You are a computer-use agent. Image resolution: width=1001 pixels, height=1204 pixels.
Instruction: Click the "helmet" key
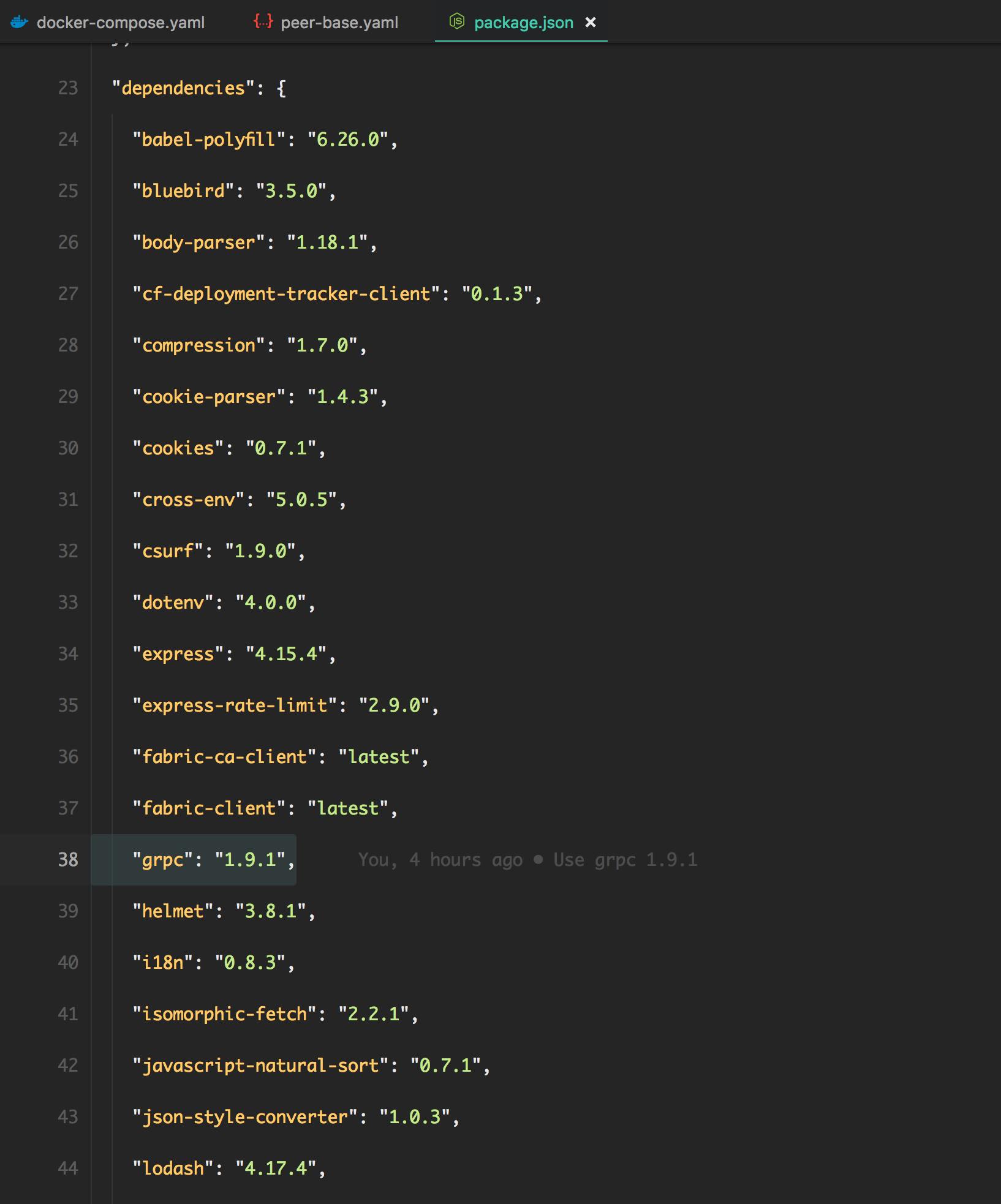pyautogui.click(x=173, y=911)
